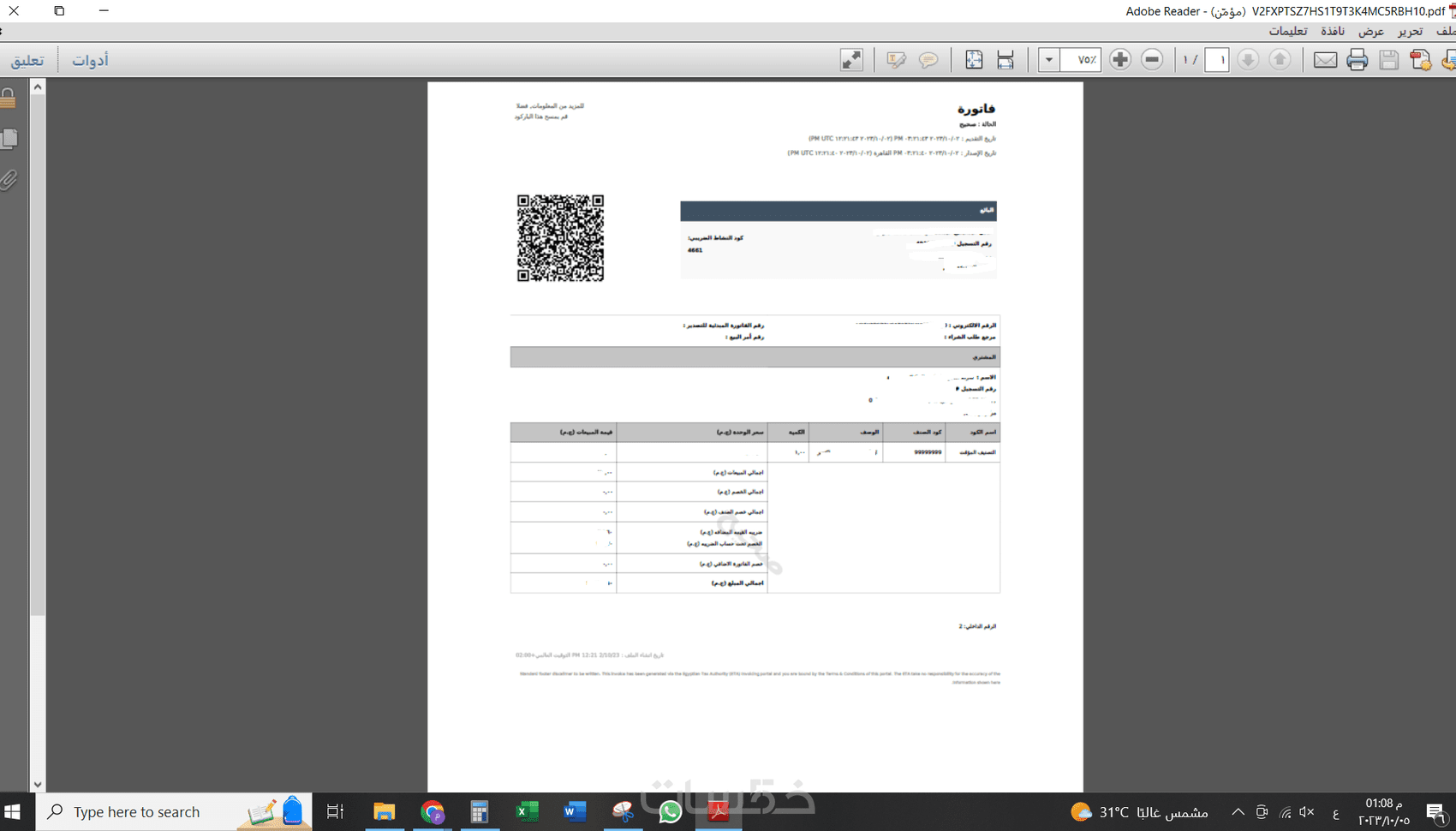
Task: Open the security lock side panel
Action: pyautogui.click(x=9, y=98)
